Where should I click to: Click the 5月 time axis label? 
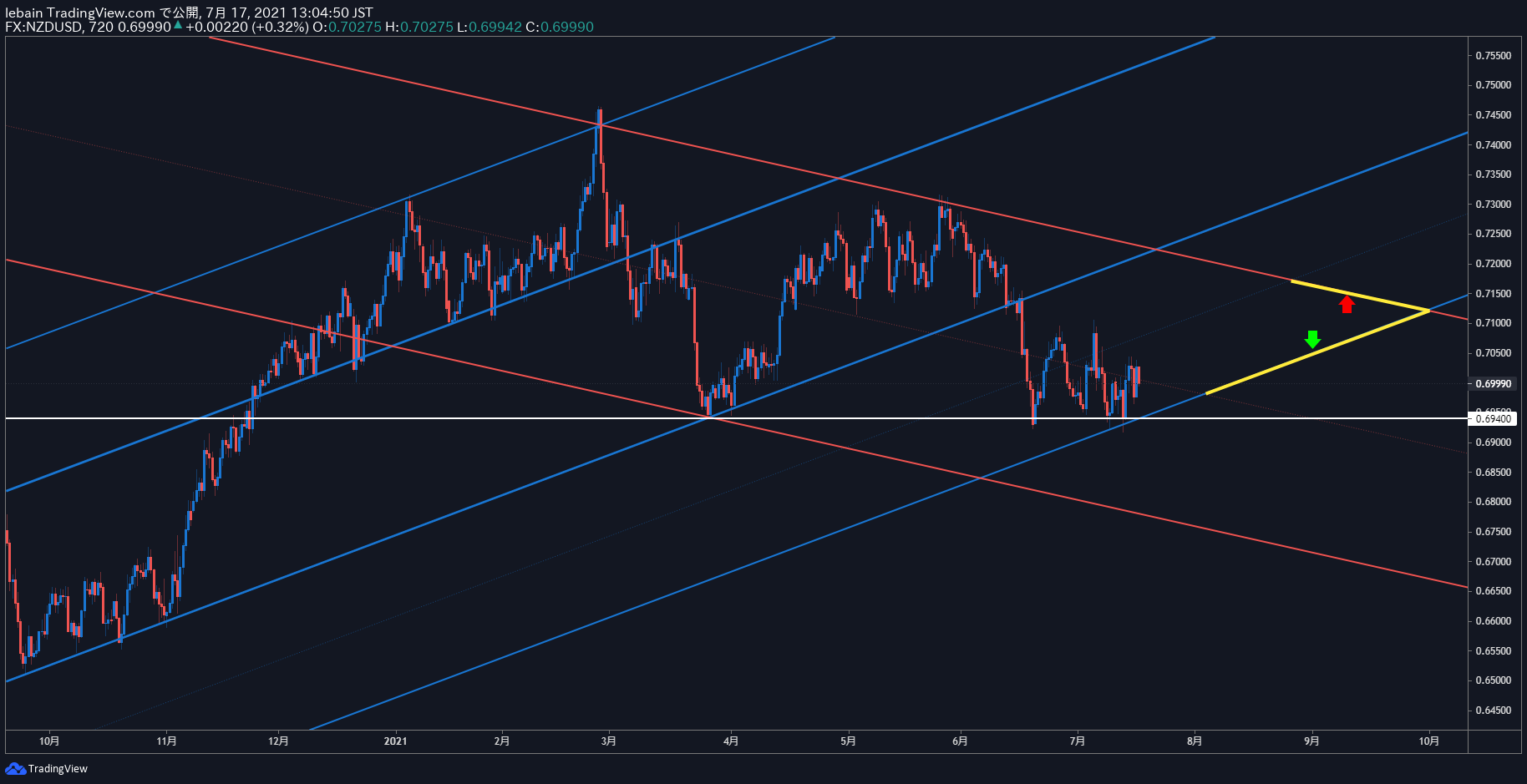pos(849,741)
